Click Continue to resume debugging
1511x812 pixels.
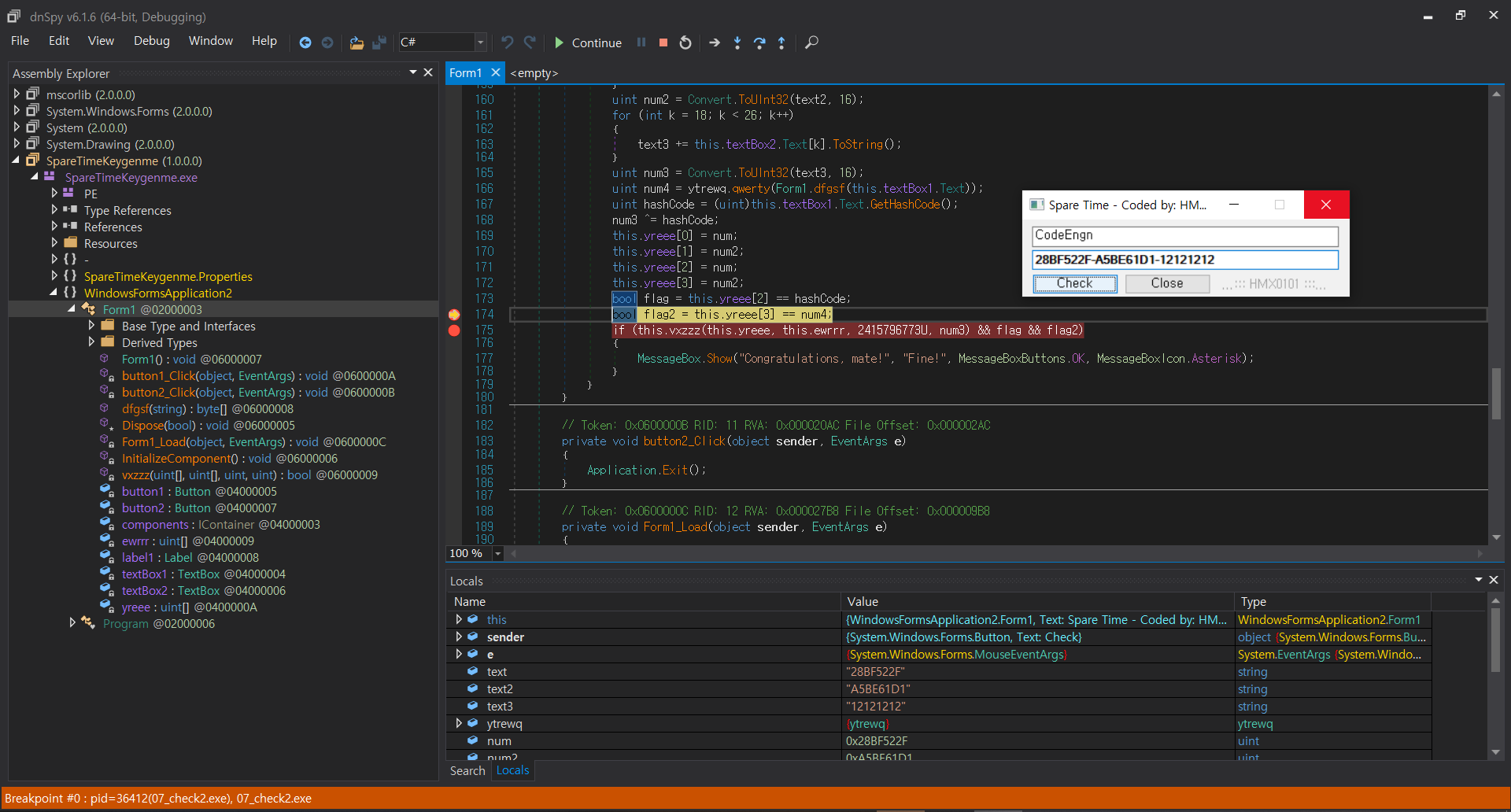(x=588, y=42)
